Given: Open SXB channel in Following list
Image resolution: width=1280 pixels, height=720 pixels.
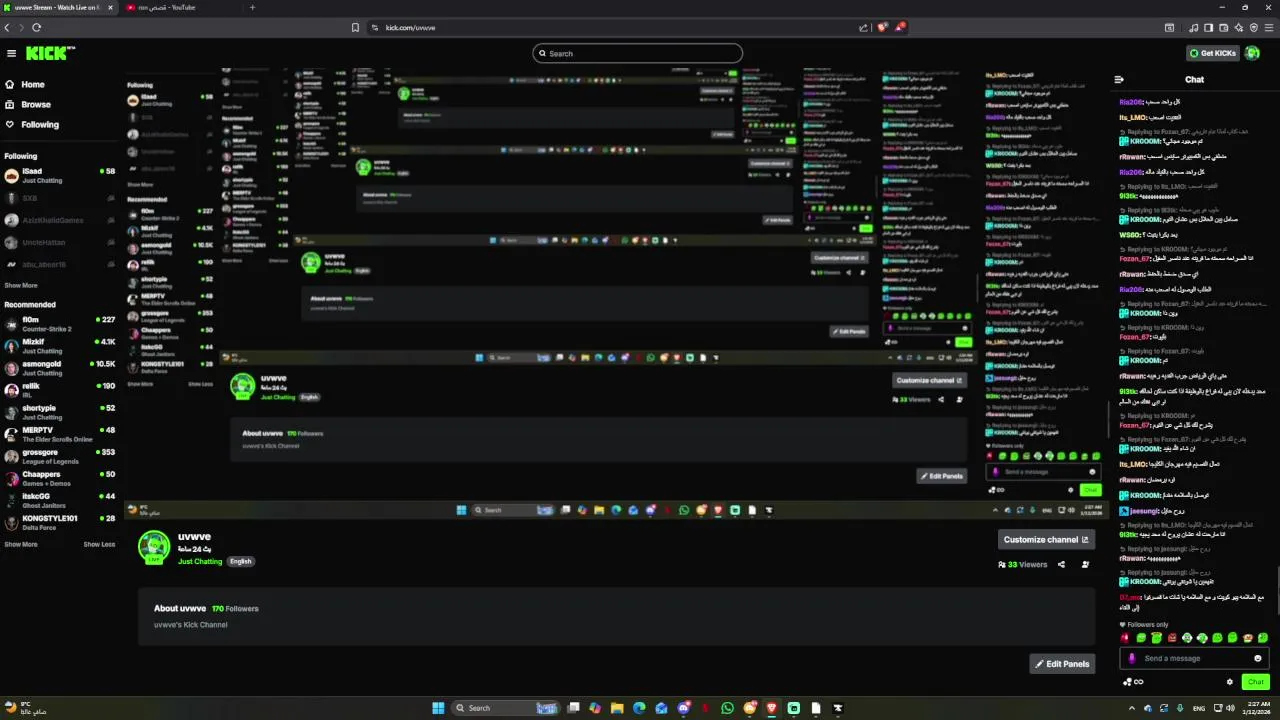Looking at the screenshot, I should (x=60, y=198).
